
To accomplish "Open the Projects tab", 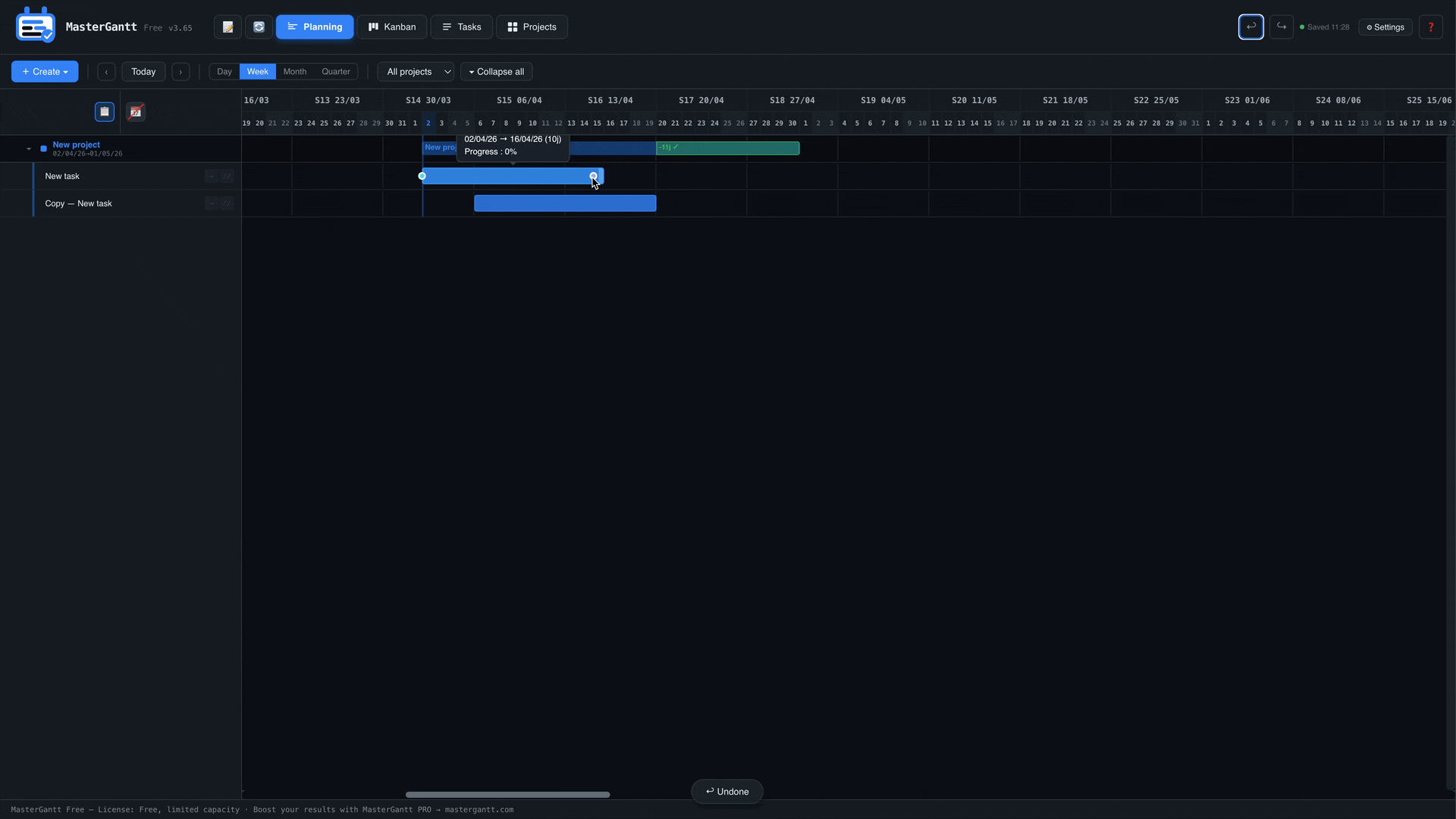I will click(532, 27).
